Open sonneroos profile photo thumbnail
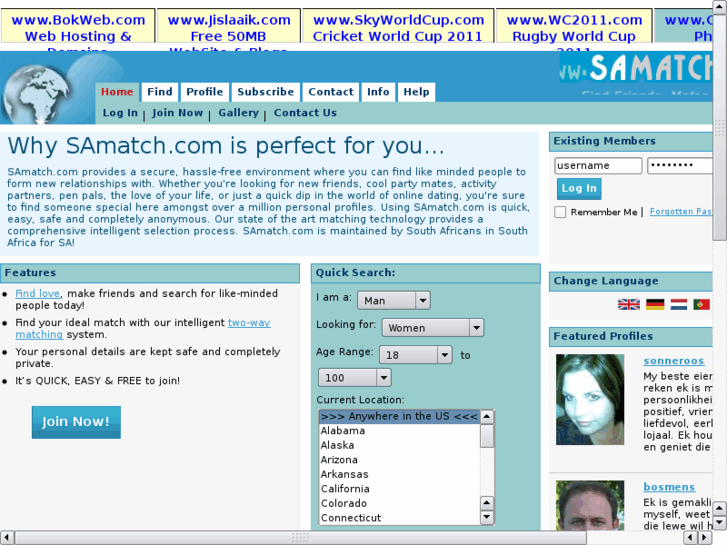The height and width of the screenshot is (545, 727). coord(590,400)
